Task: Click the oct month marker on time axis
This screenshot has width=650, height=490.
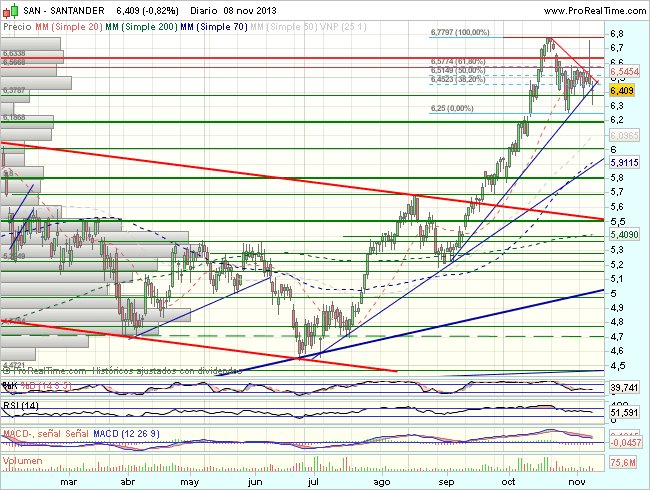Action: tap(508, 482)
